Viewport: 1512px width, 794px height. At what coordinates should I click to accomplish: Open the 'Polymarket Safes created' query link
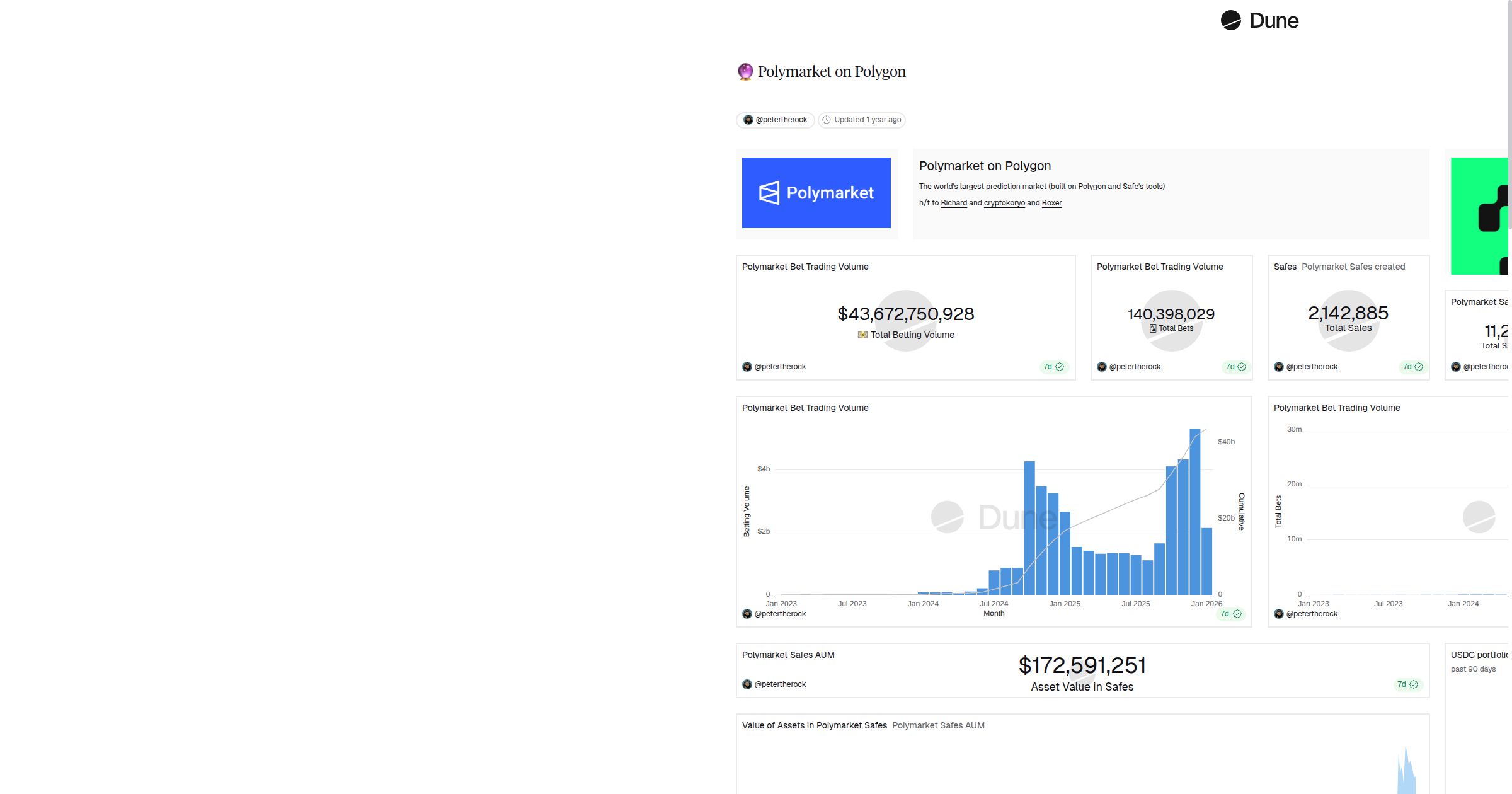pyautogui.click(x=1353, y=267)
